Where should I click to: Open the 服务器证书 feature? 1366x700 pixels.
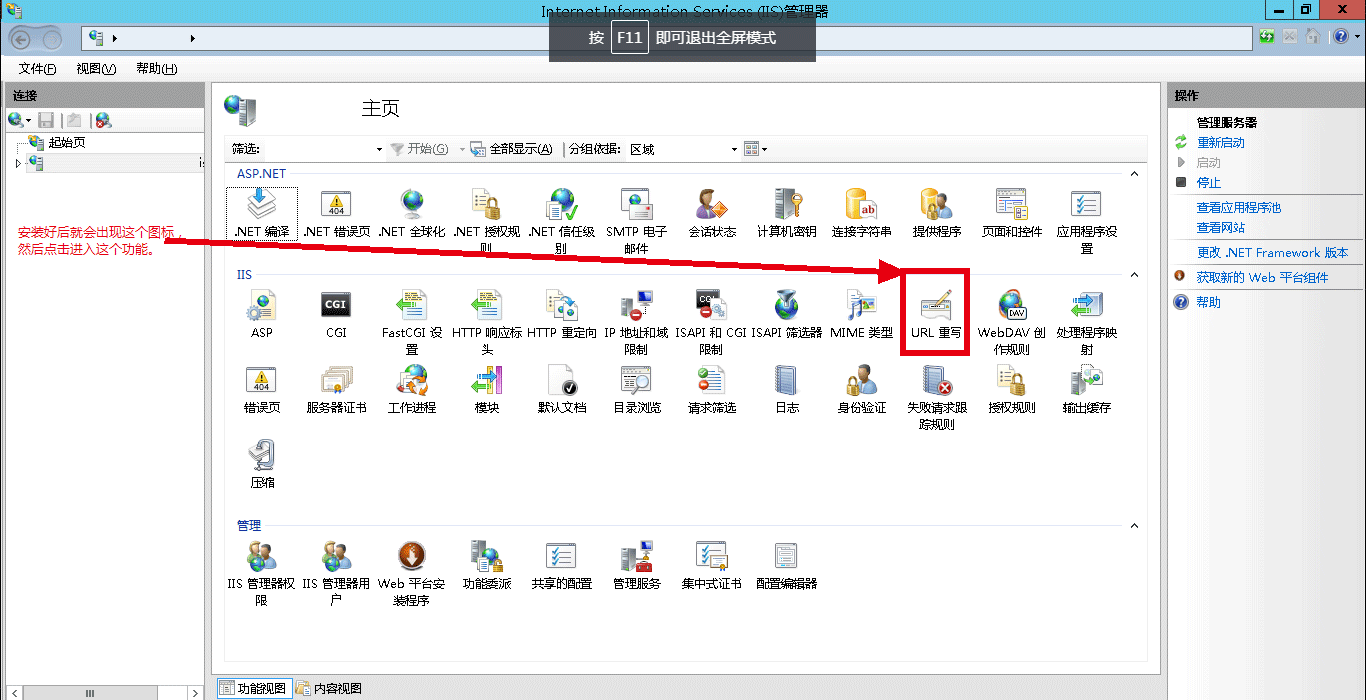336,390
